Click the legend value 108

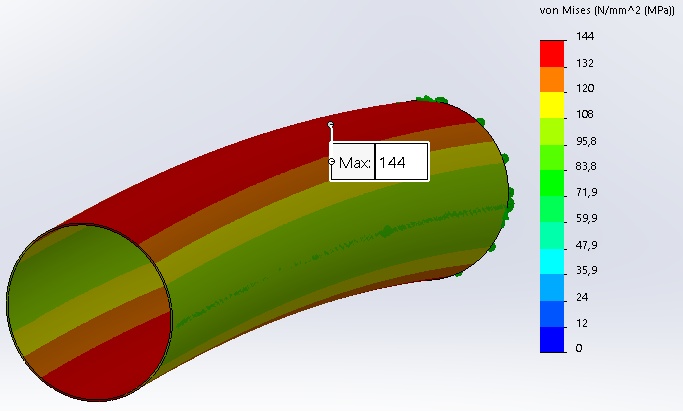[585, 114]
